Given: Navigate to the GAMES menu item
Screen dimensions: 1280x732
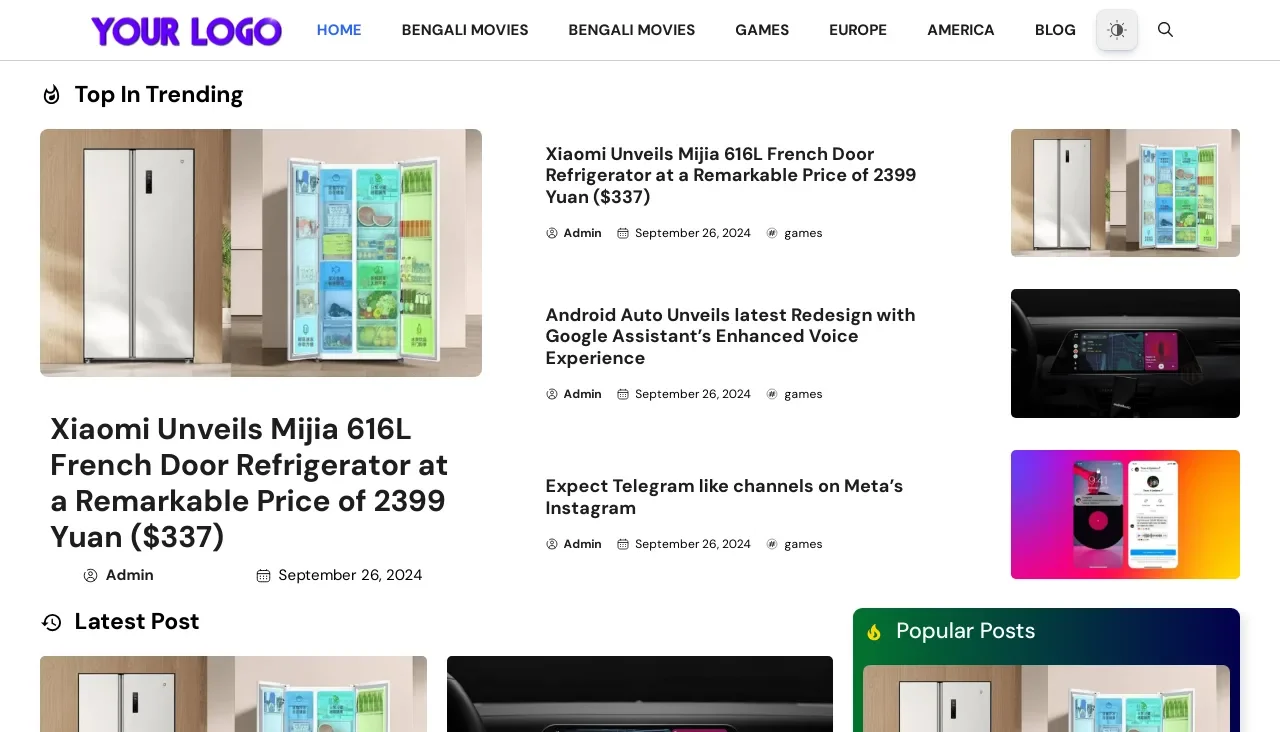Looking at the screenshot, I should pos(762,30).
